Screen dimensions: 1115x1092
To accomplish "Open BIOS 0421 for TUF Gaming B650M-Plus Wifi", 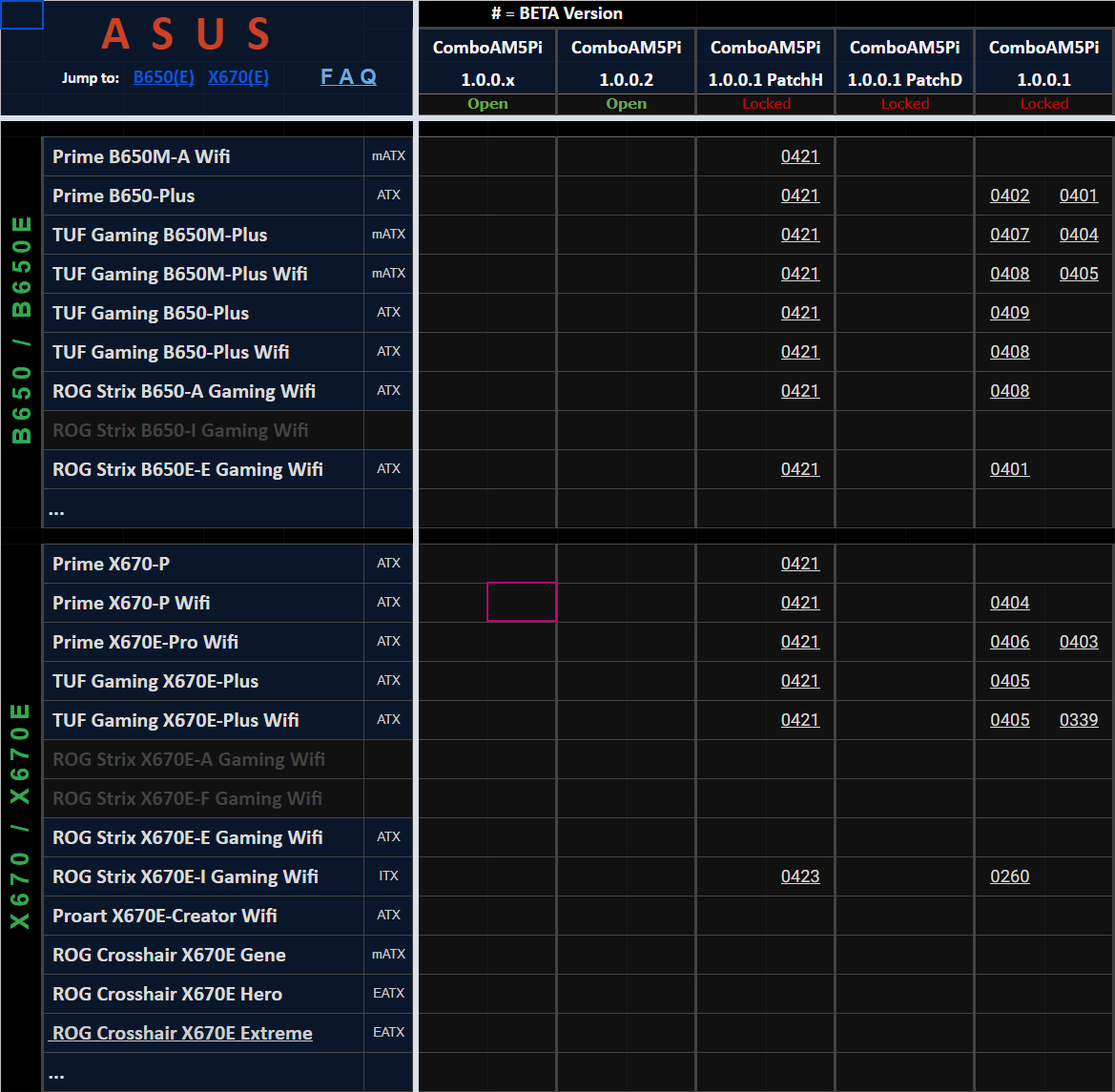I will [800, 274].
